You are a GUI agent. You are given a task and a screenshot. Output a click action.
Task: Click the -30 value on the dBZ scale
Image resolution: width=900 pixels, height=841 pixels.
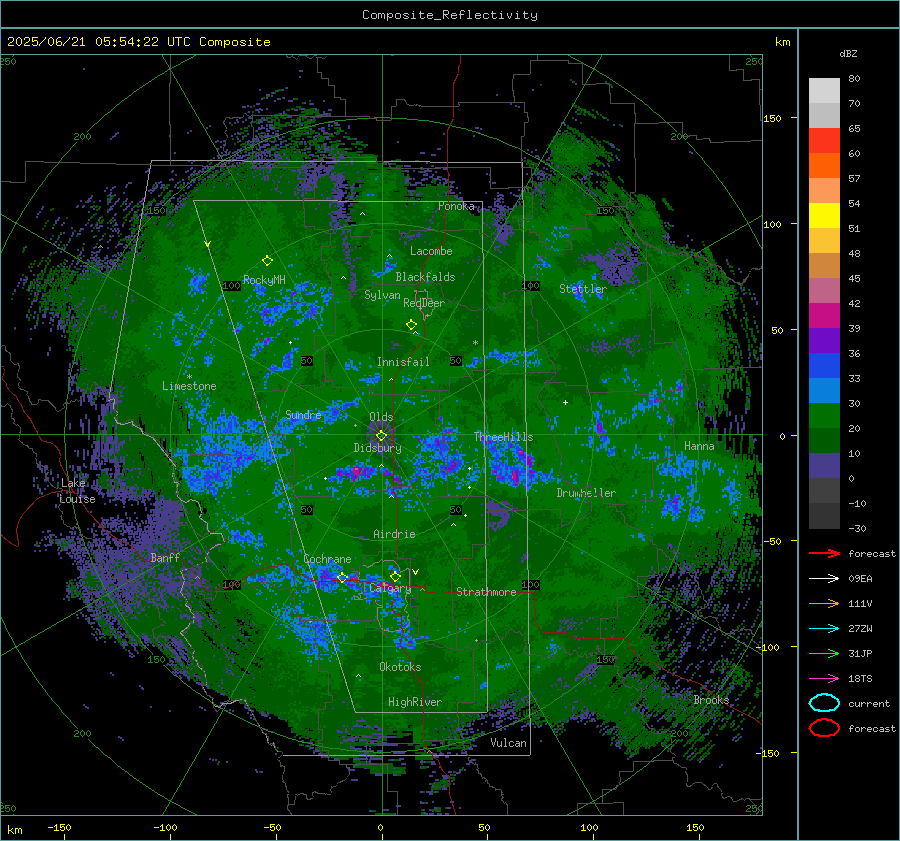pyautogui.click(x=857, y=528)
